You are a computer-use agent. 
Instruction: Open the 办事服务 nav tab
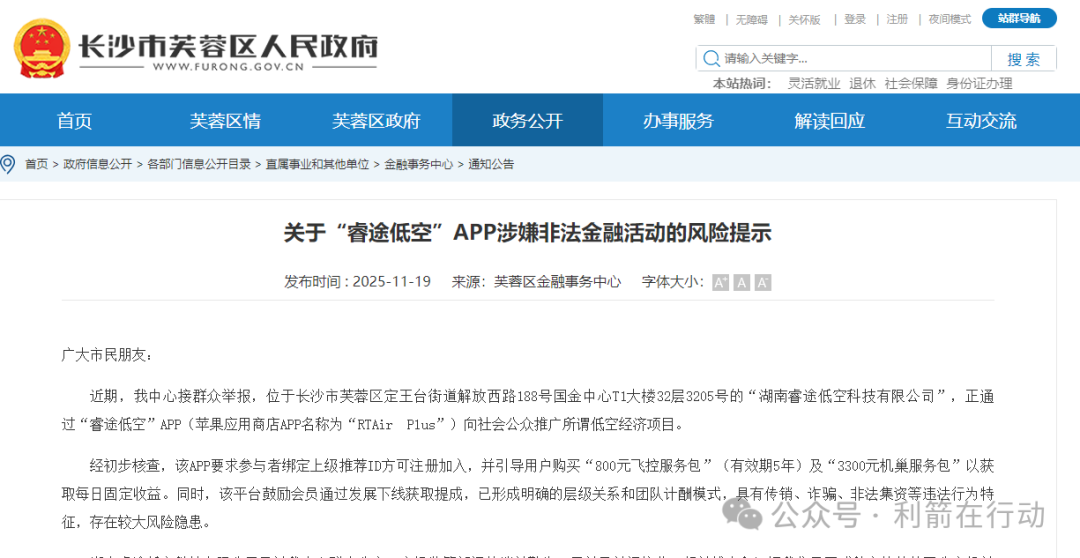[x=678, y=121]
